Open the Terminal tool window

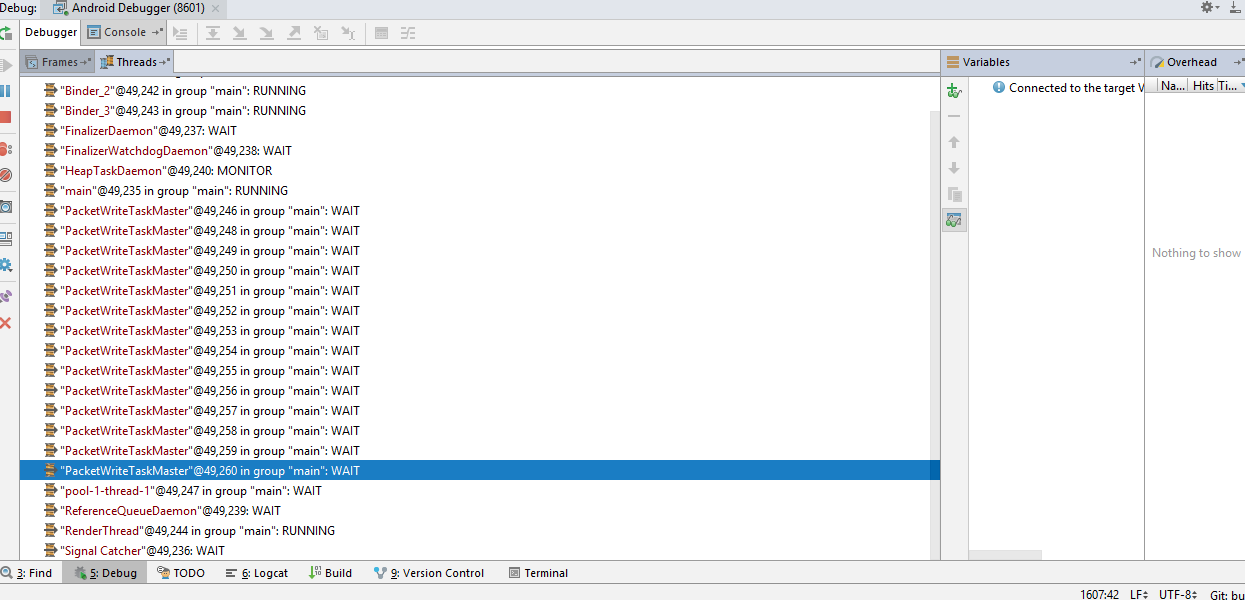[545, 572]
